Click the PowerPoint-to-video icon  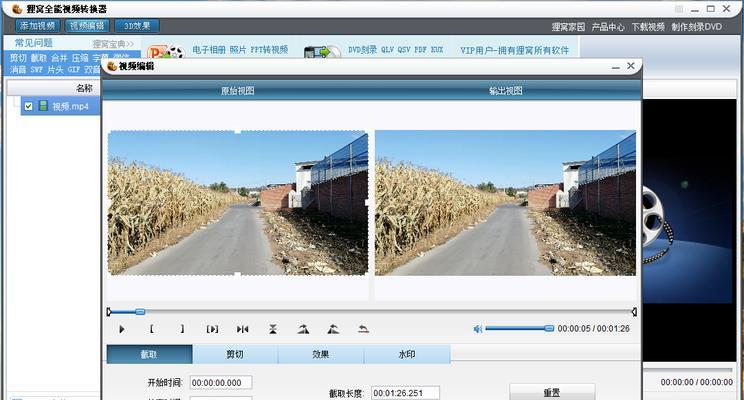point(166,51)
